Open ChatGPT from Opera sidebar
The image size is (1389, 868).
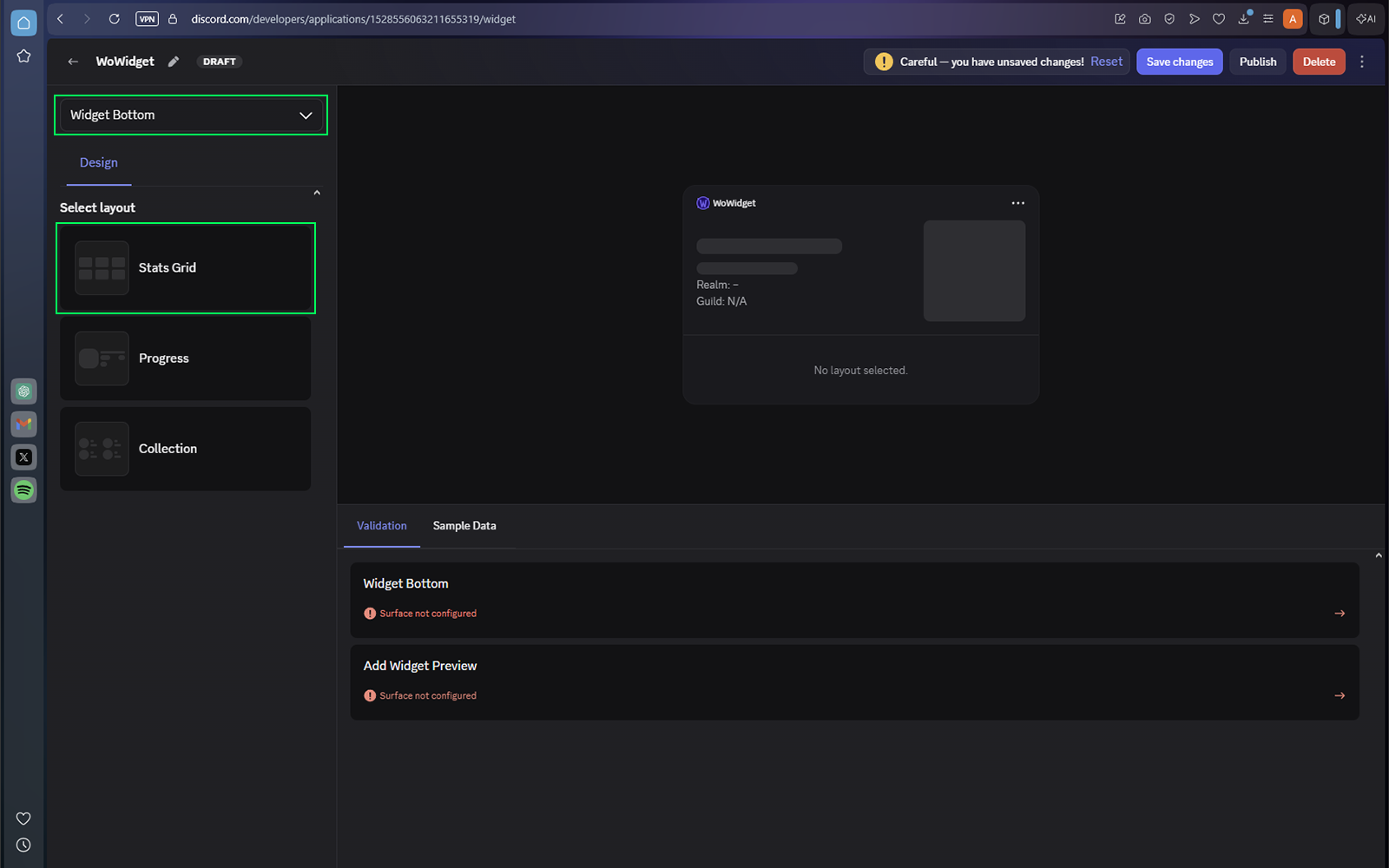pyautogui.click(x=23, y=391)
